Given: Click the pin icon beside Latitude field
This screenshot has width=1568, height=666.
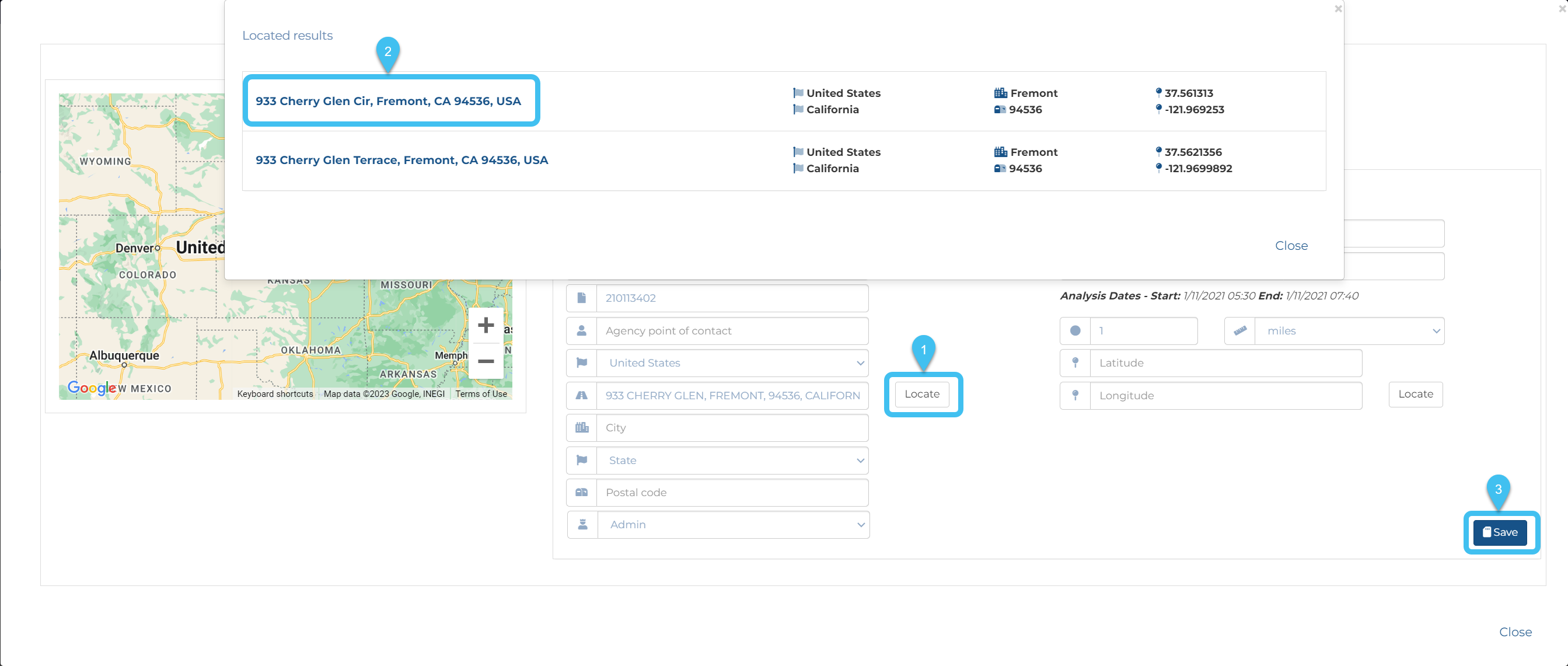Looking at the screenshot, I should click(x=1075, y=363).
